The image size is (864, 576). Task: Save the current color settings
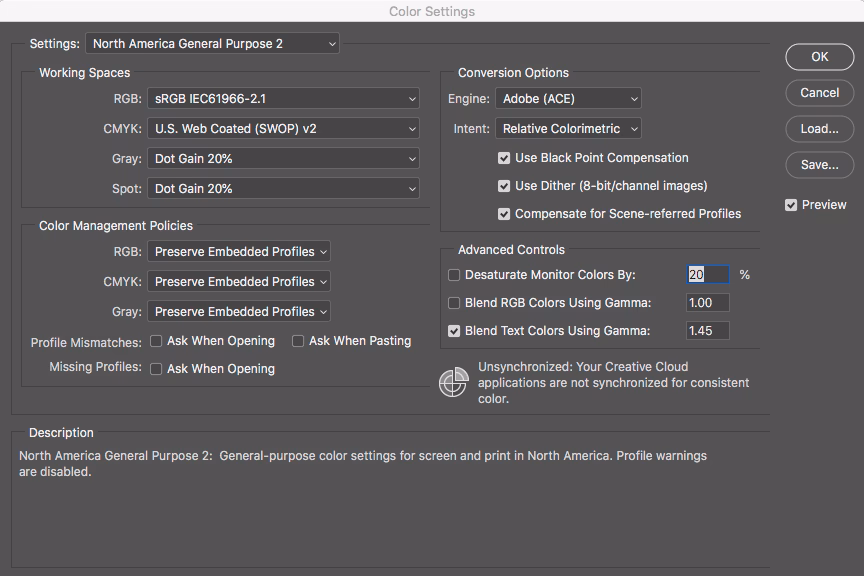coord(819,165)
